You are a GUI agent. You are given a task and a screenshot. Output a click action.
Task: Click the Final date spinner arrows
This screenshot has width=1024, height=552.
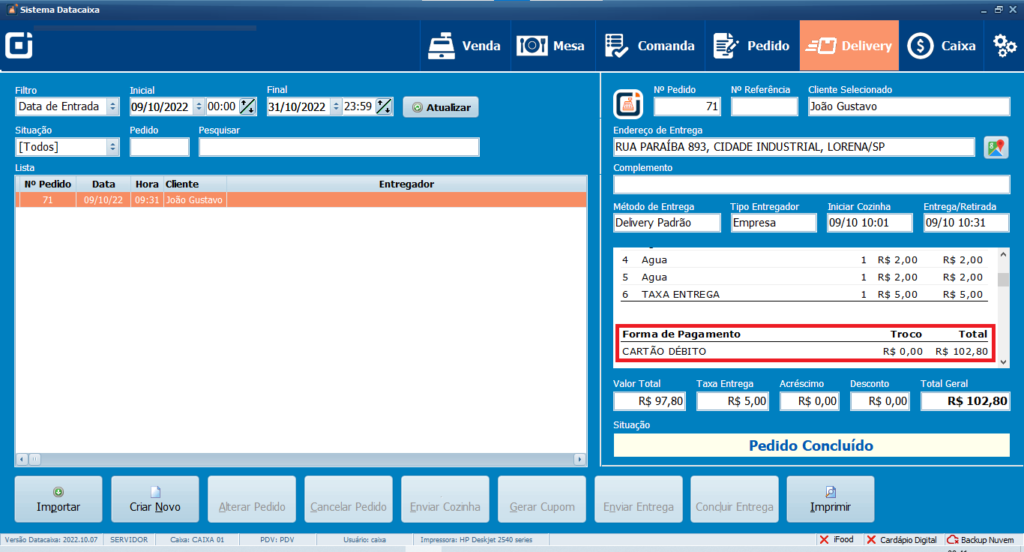tap(336, 107)
